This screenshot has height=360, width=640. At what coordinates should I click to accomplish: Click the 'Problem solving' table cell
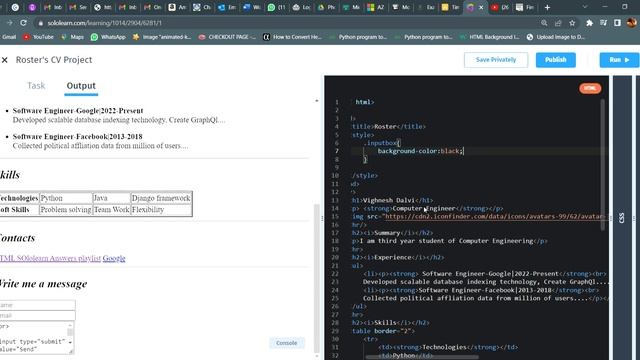pyautogui.click(x=66, y=210)
